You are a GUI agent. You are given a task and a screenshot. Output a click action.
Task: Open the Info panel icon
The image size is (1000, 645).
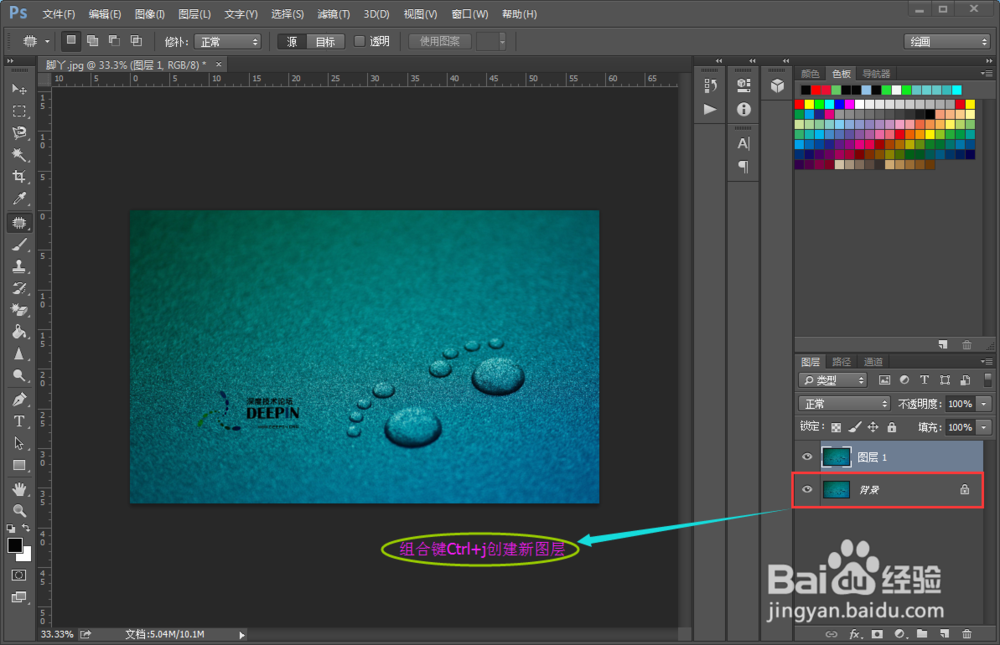pos(744,109)
